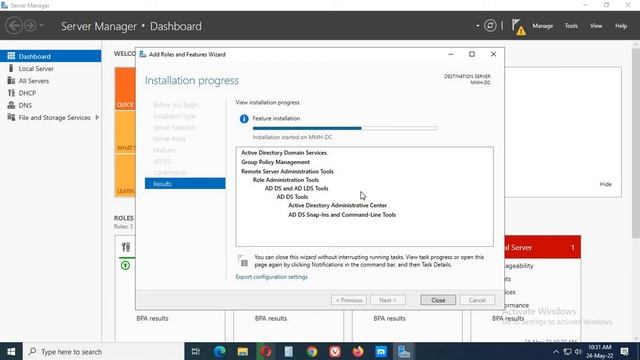The height and width of the screenshot is (360, 640).
Task: Click the Dashboard grid icon
Action: [x=11, y=56]
